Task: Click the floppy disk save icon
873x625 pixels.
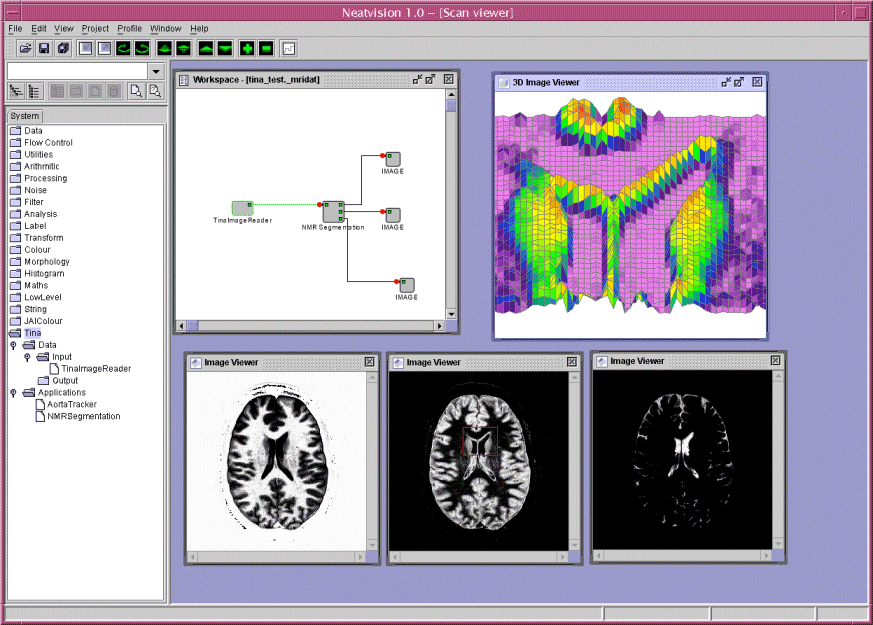Action: pos(44,48)
